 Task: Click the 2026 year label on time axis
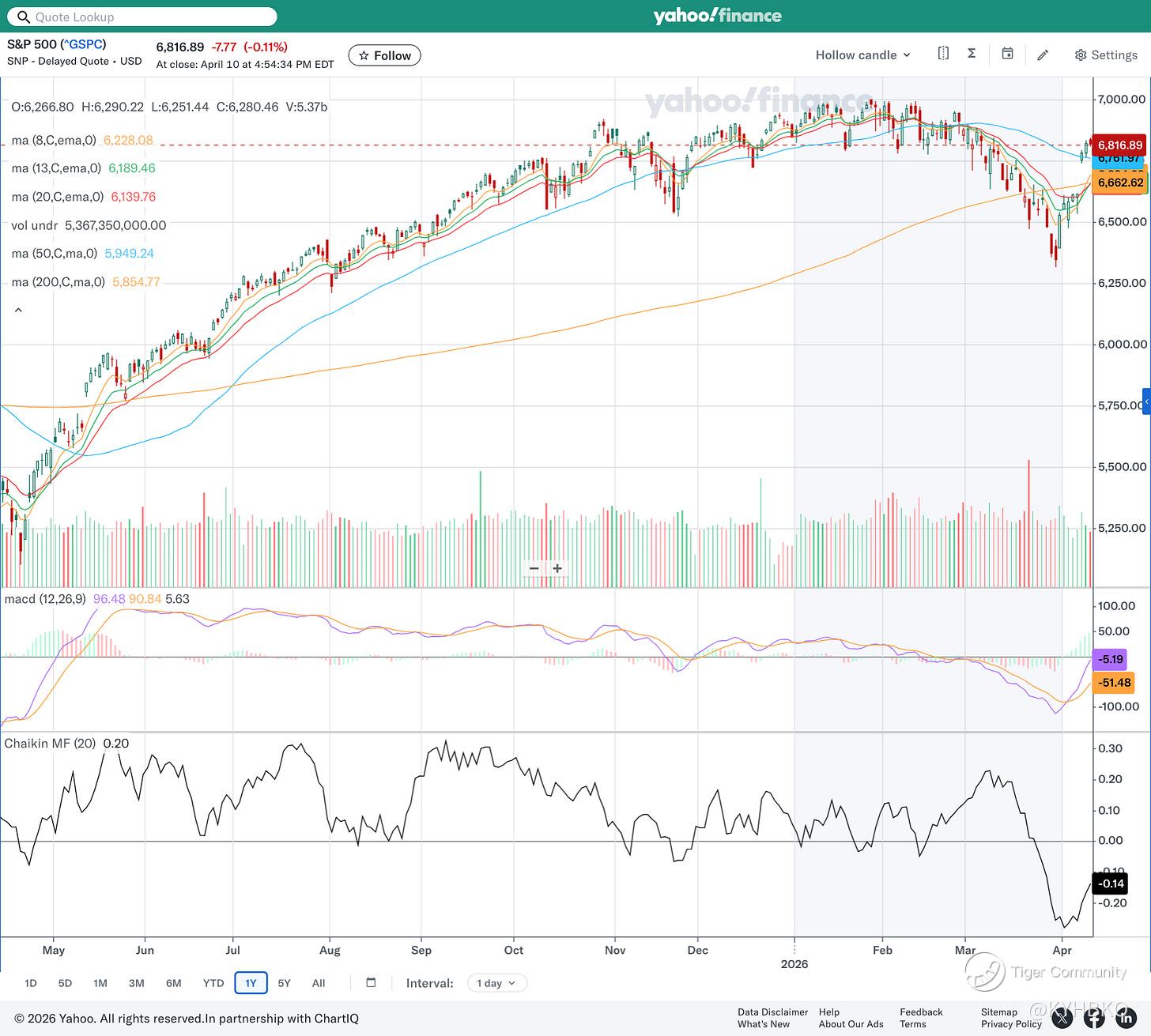coord(794,964)
